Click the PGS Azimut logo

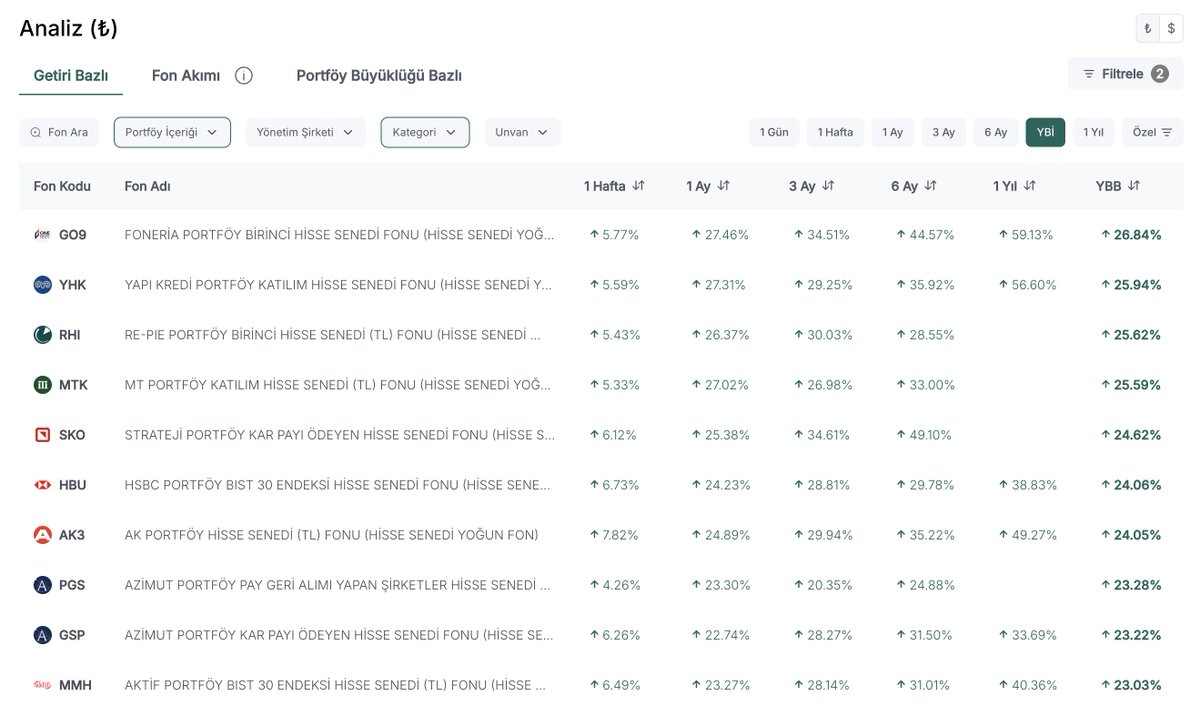pyautogui.click(x=42, y=585)
